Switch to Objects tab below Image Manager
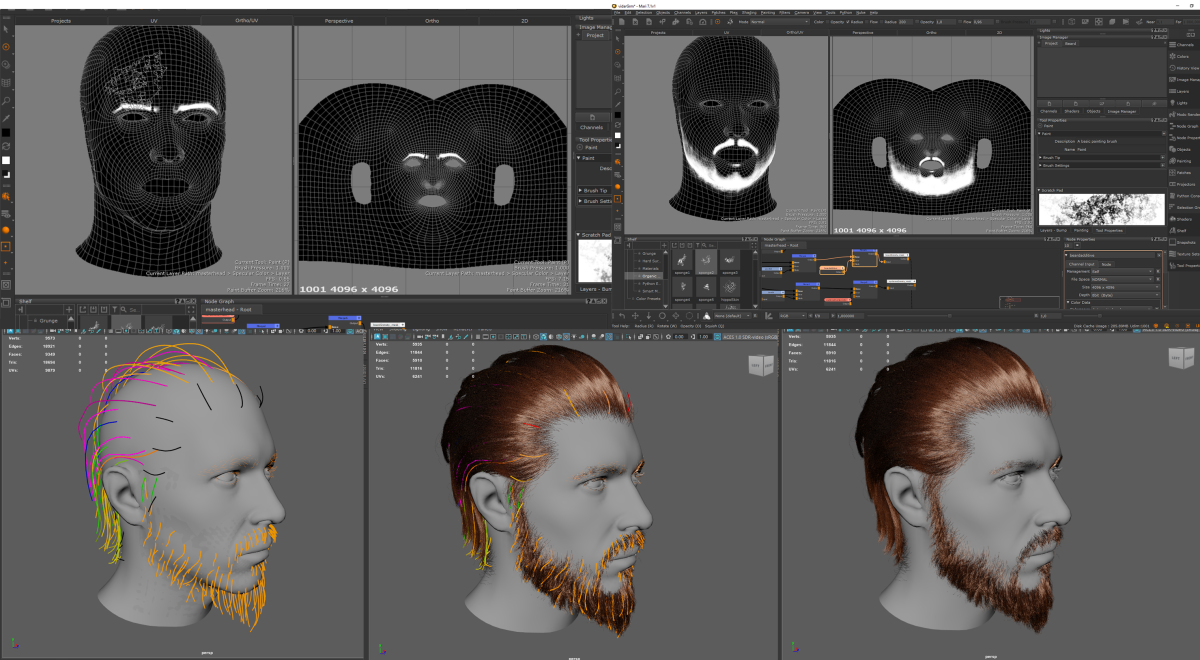1200x660 pixels. point(1093,111)
